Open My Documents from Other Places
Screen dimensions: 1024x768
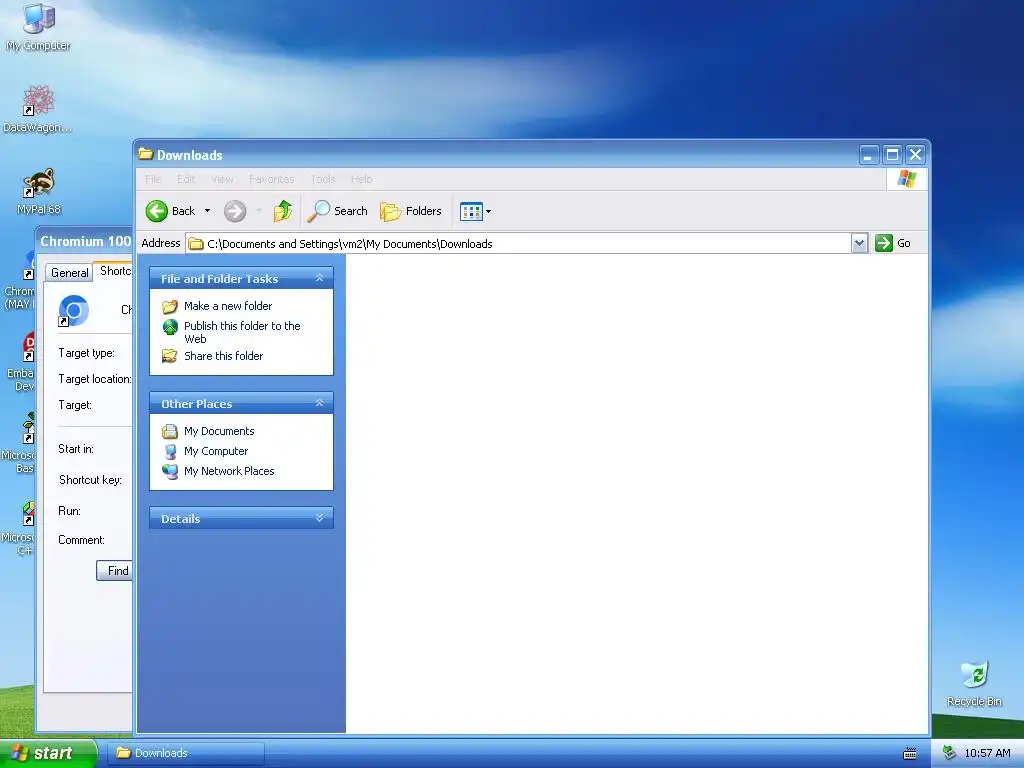pos(219,431)
